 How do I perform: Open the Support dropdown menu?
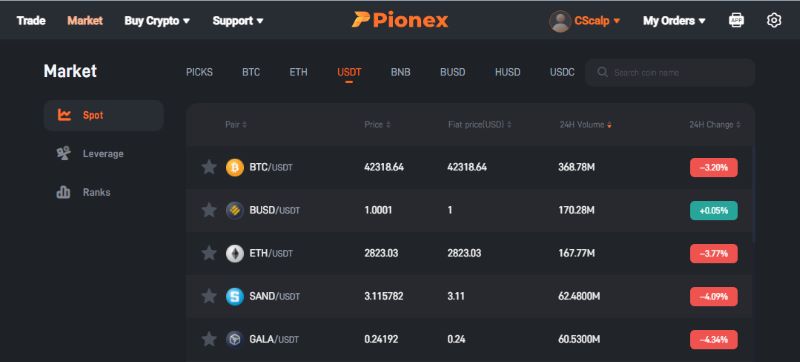(238, 21)
